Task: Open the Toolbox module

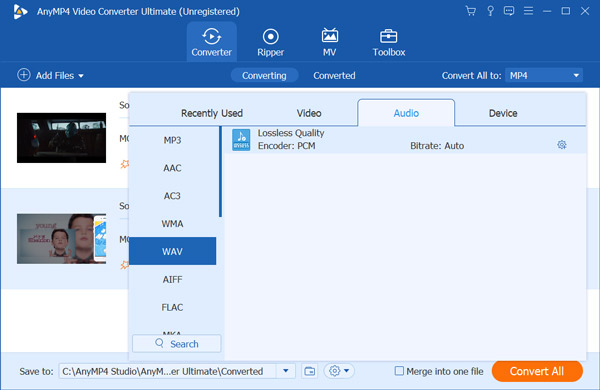Action: point(389,42)
